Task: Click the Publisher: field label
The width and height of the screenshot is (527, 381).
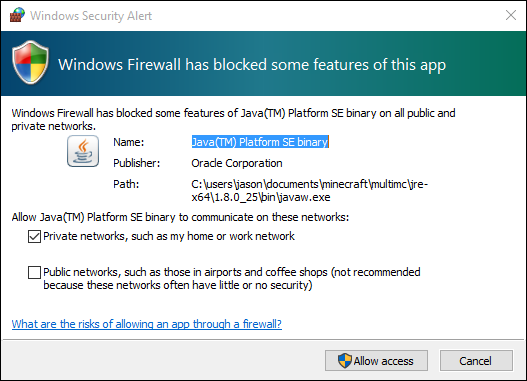Action: 137,163
